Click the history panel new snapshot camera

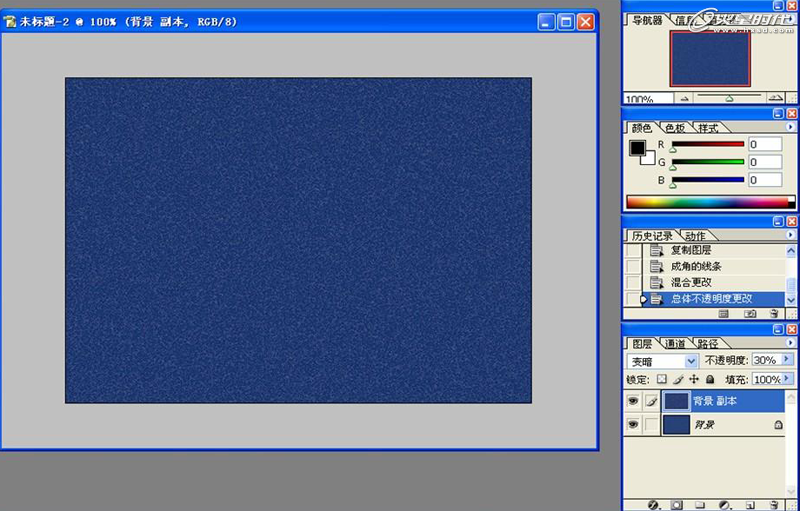click(x=750, y=314)
